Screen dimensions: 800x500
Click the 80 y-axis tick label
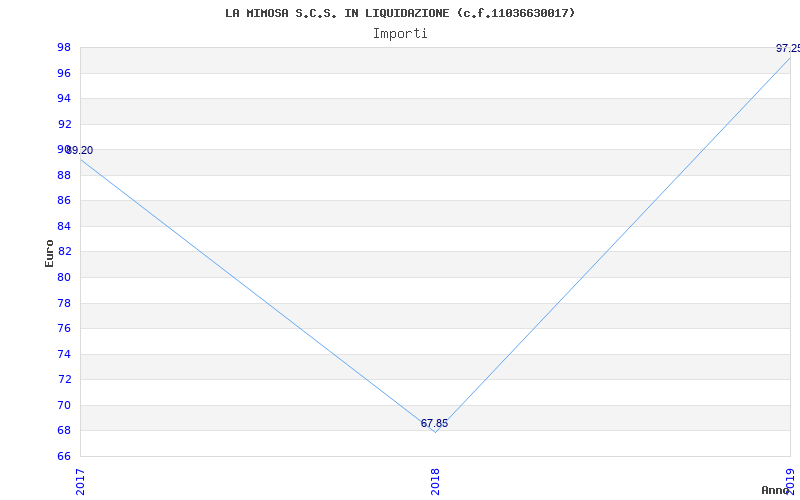(x=64, y=278)
